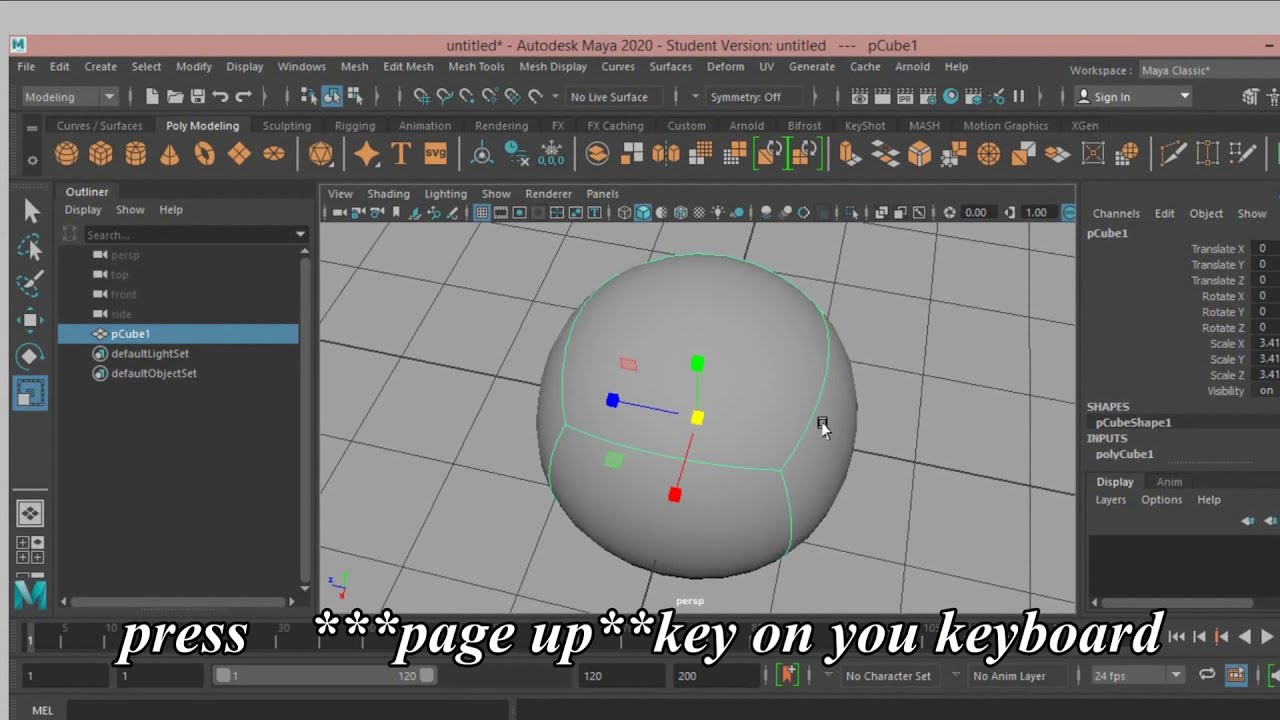The image size is (1280, 720).
Task: Click the Outliner horizontal scrollbar
Action: [x=178, y=602]
